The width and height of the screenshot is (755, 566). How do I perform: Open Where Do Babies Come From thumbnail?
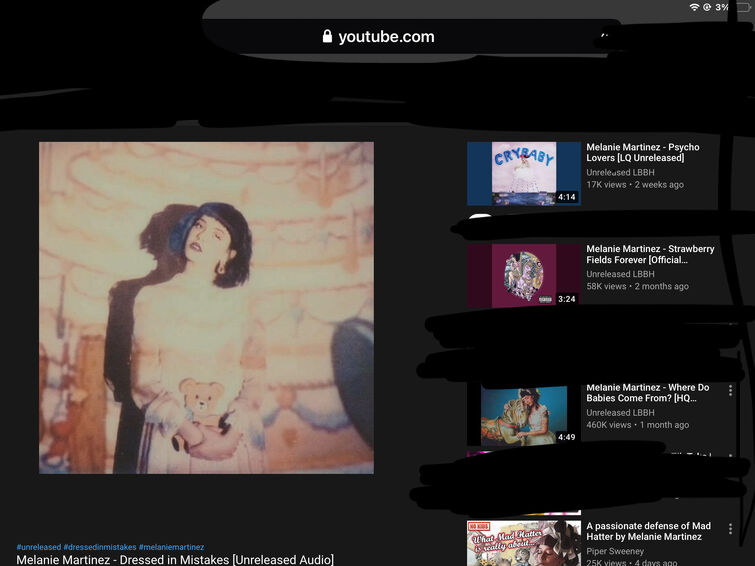coord(524,416)
